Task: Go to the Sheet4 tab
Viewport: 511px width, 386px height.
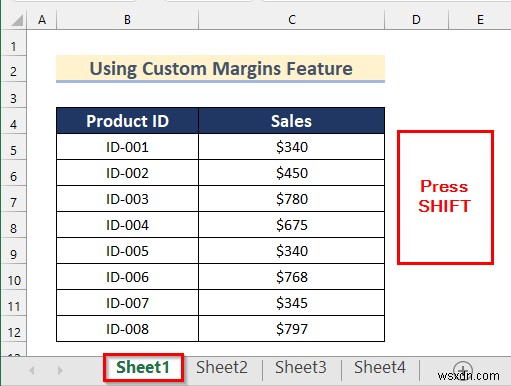Action: 380,367
